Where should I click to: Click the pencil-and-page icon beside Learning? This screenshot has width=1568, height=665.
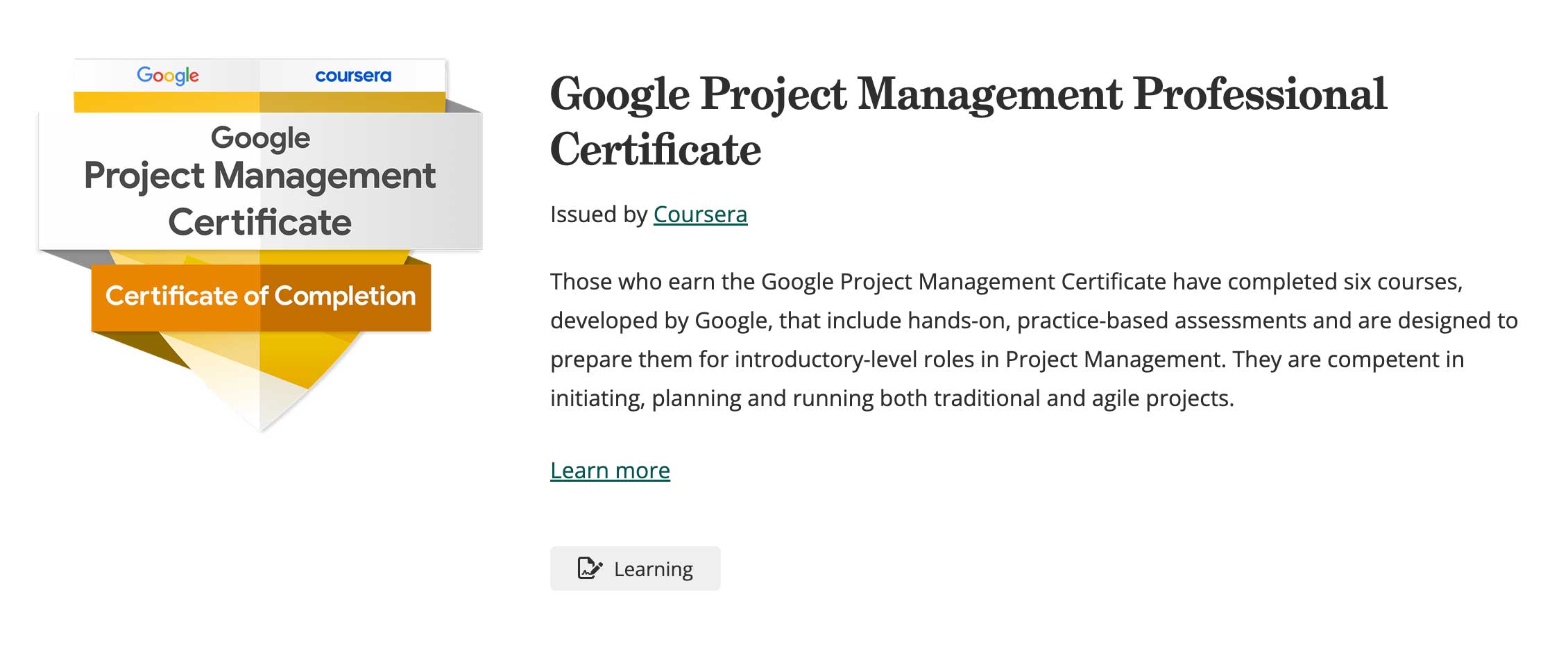590,569
